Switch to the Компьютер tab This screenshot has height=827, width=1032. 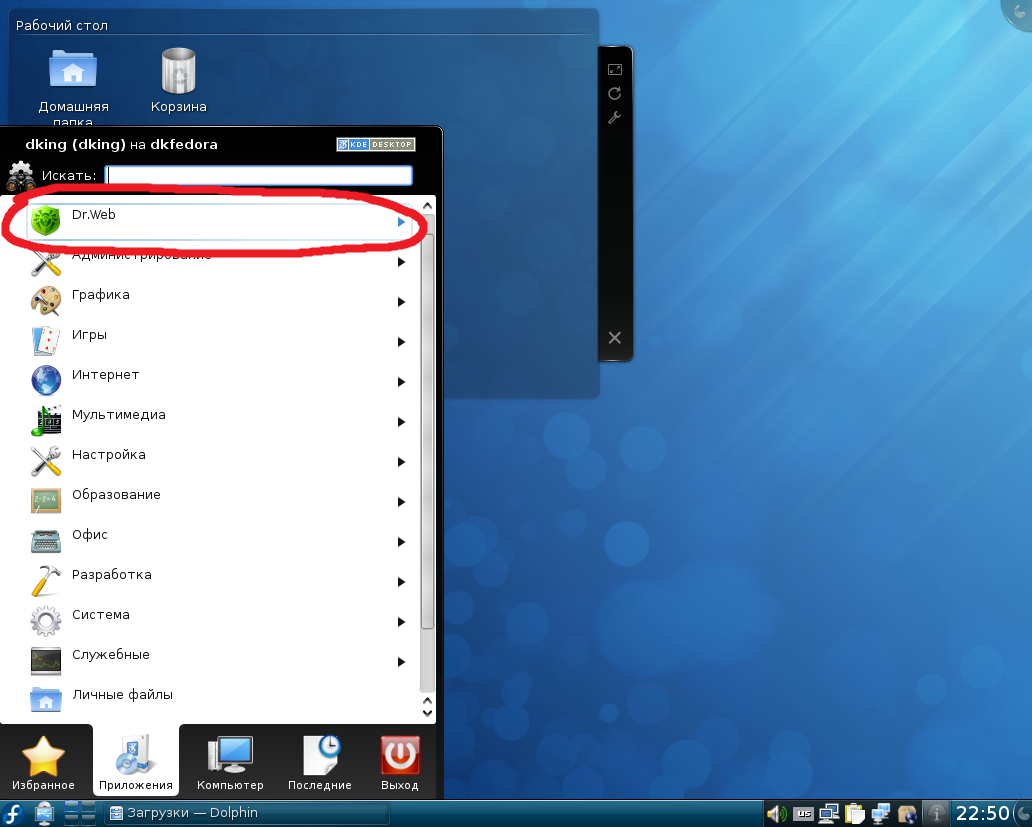coord(230,762)
